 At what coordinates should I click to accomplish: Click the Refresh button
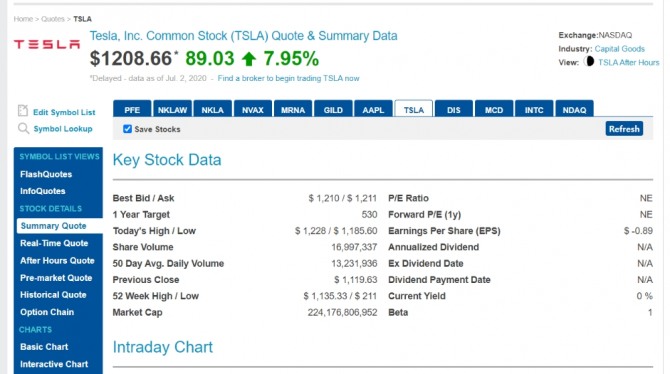624,129
